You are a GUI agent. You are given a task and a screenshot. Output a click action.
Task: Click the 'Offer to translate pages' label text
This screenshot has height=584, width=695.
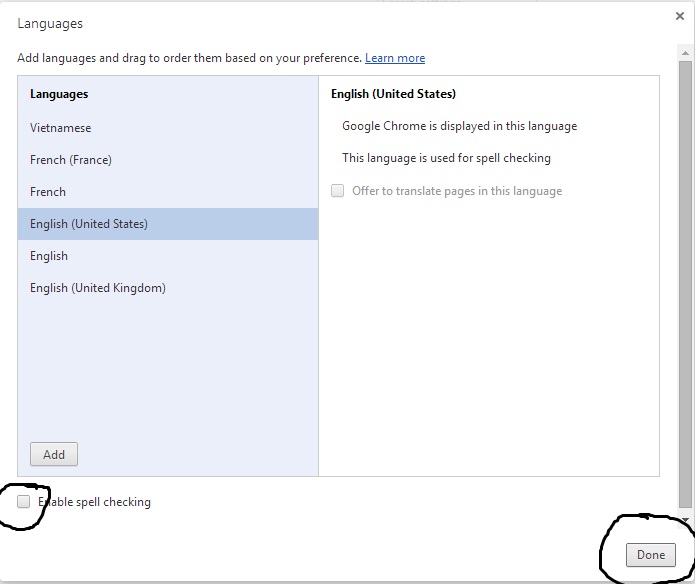pyautogui.click(x=457, y=191)
